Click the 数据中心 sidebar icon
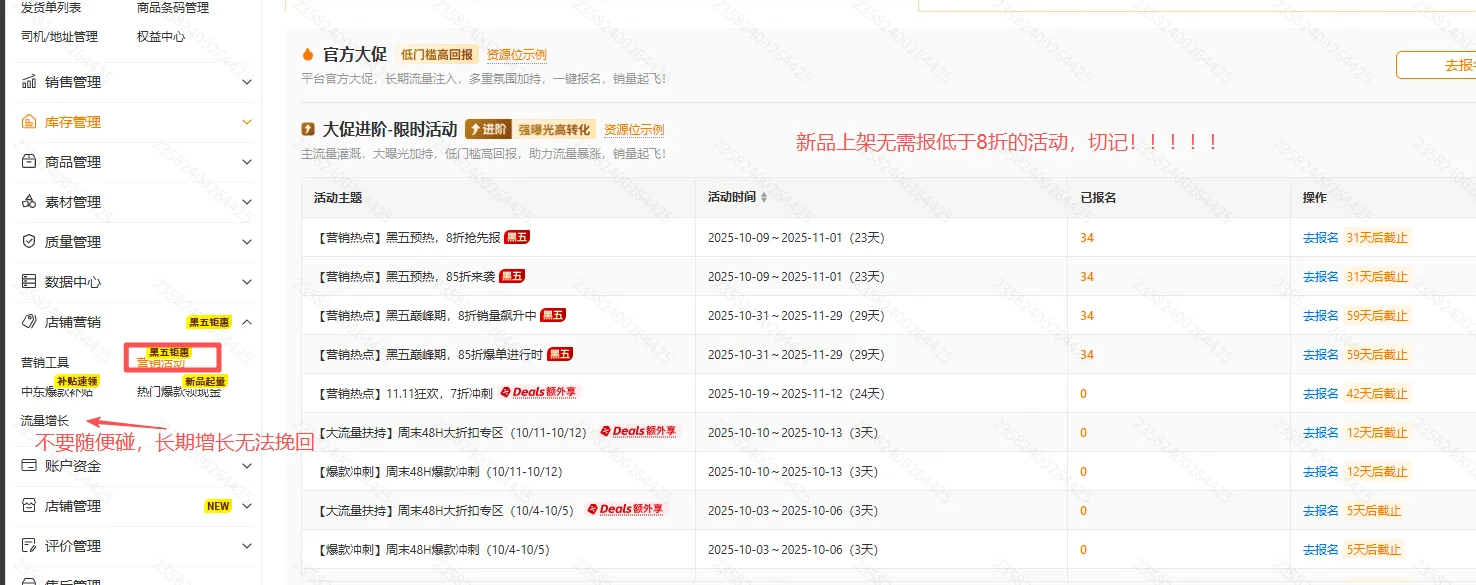Image resolution: width=1476 pixels, height=585 pixels. click(29, 282)
